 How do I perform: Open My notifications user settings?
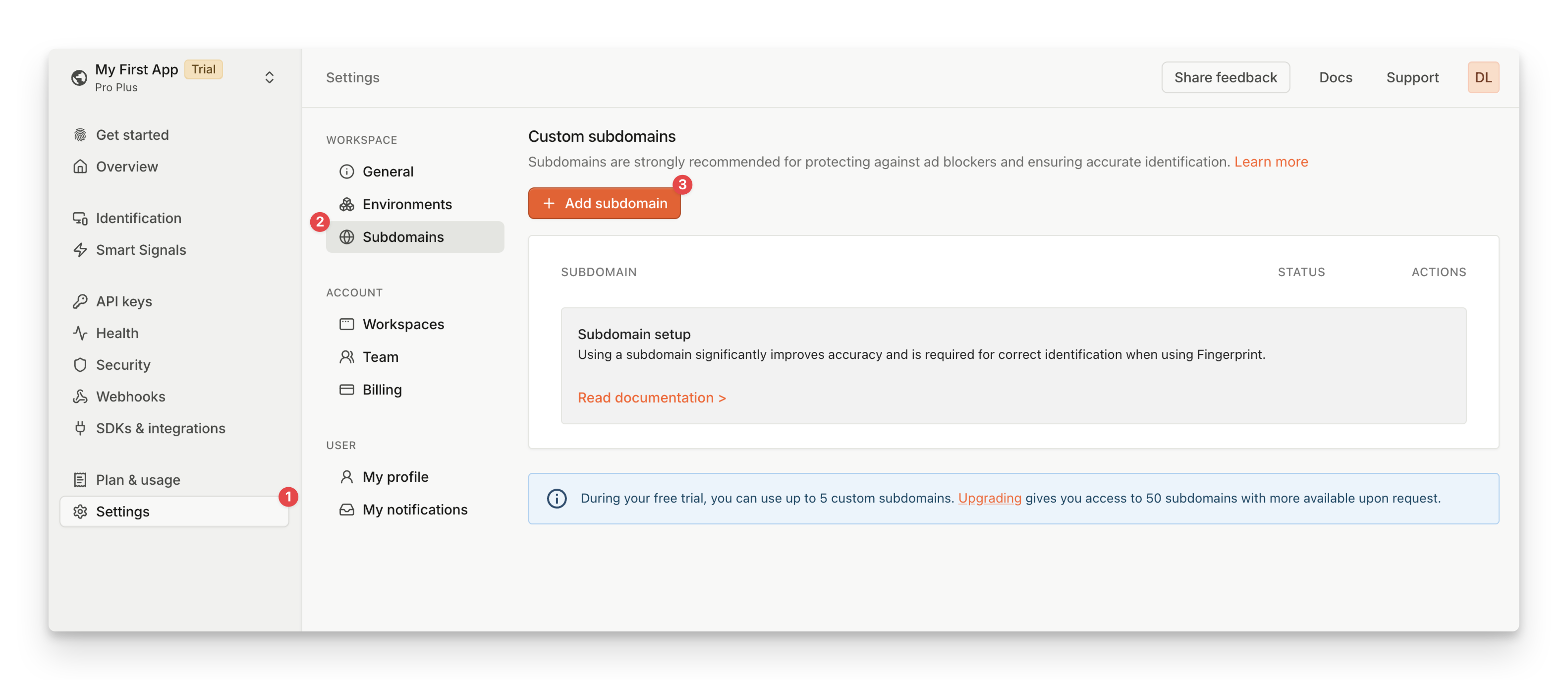[415, 509]
